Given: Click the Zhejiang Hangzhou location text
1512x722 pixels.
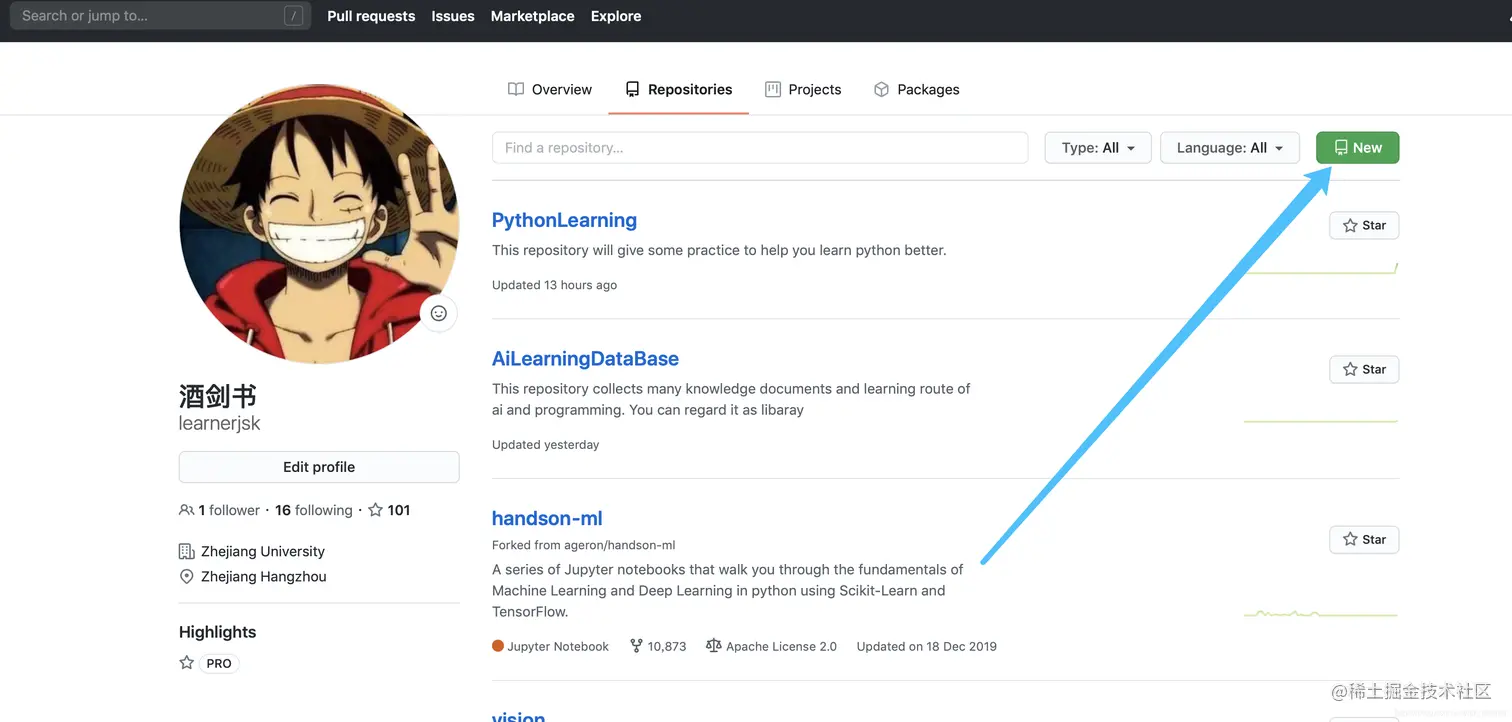Looking at the screenshot, I should click(264, 577).
